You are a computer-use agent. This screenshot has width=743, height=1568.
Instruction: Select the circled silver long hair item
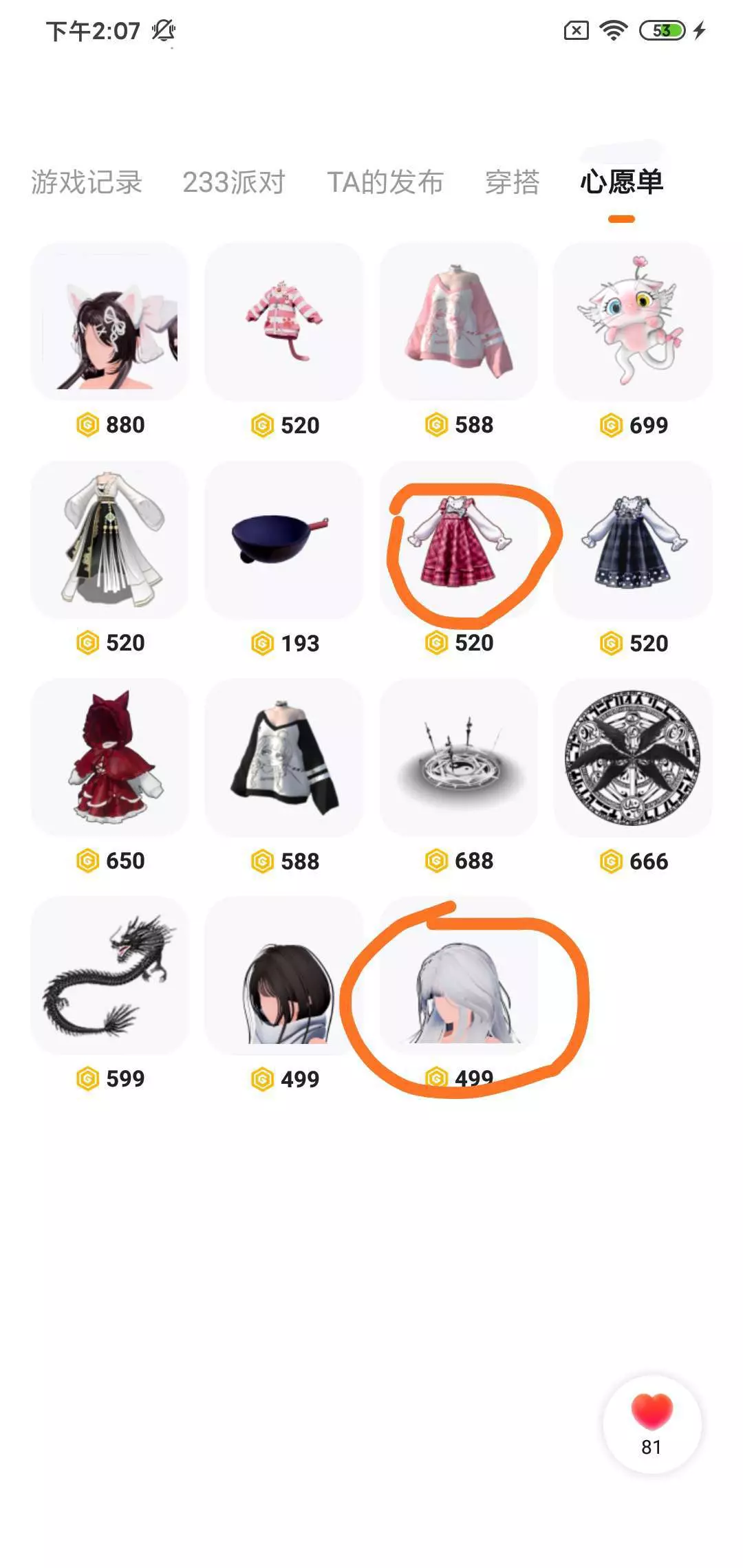click(458, 975)
